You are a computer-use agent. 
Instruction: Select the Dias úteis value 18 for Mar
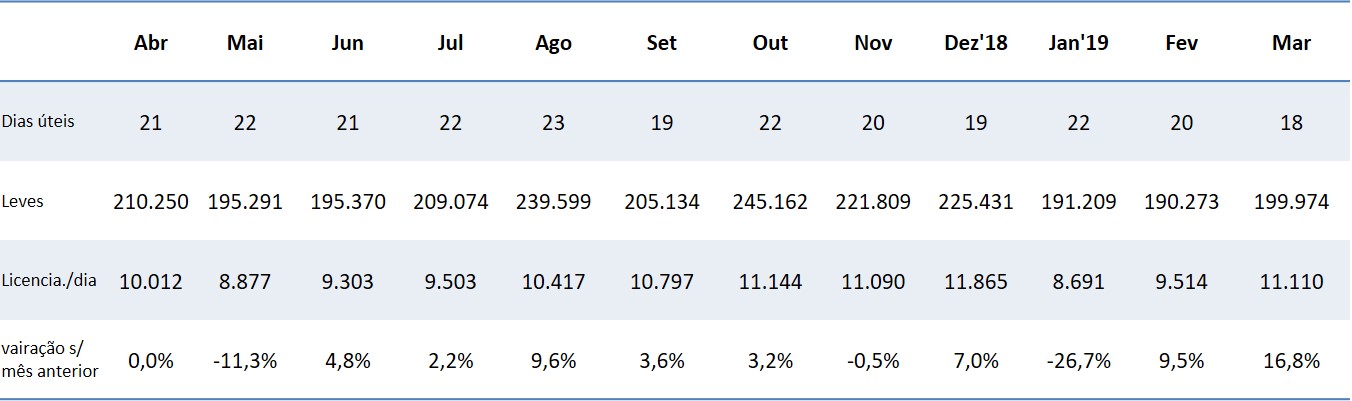click(x=1291, y=123)
